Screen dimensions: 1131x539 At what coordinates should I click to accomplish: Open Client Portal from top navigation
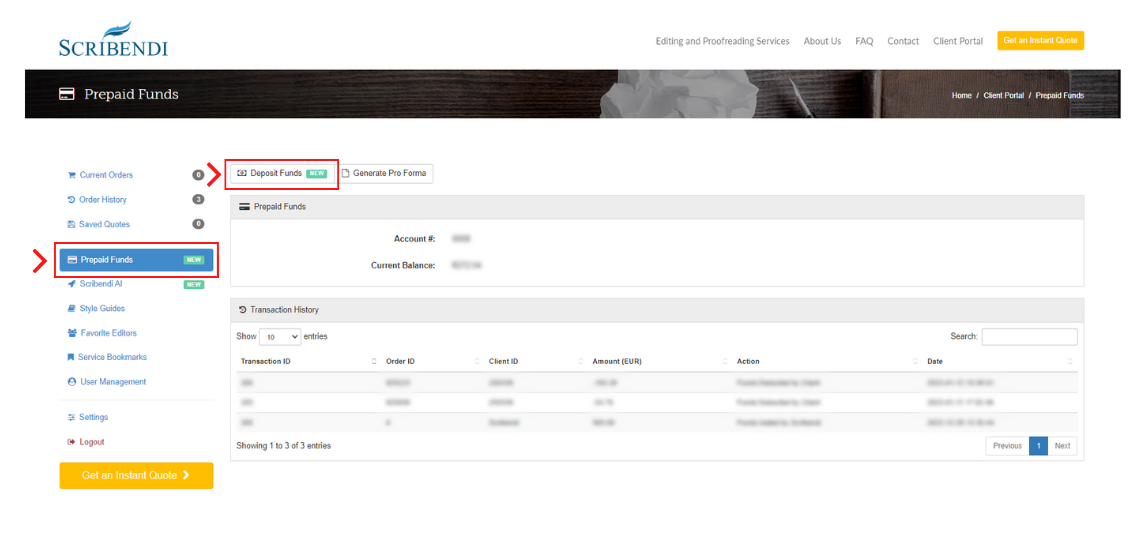pyautogui.click(x=958, y=41)
